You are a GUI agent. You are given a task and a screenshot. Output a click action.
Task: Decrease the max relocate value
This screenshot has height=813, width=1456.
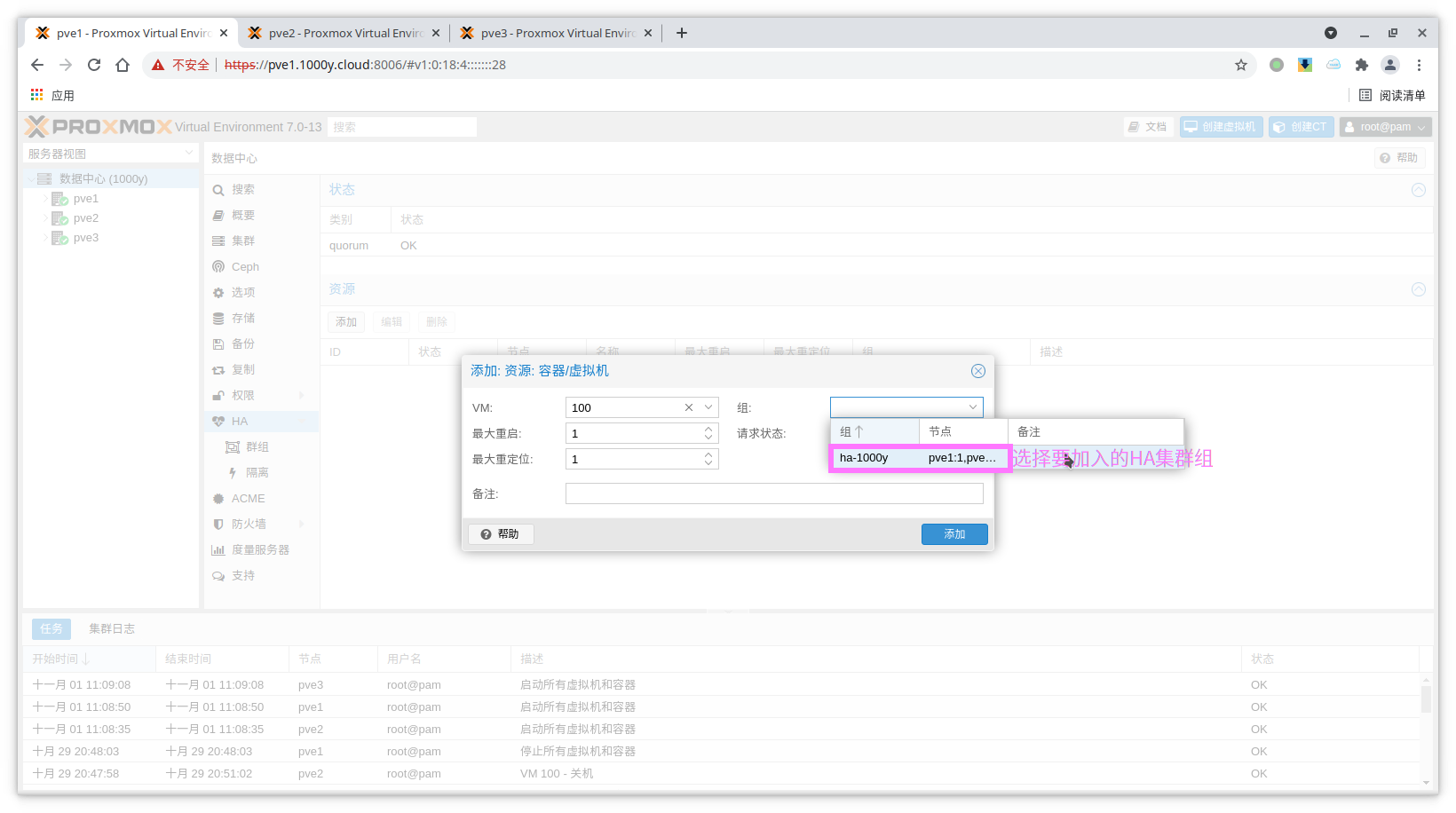(x=708, y=463)
